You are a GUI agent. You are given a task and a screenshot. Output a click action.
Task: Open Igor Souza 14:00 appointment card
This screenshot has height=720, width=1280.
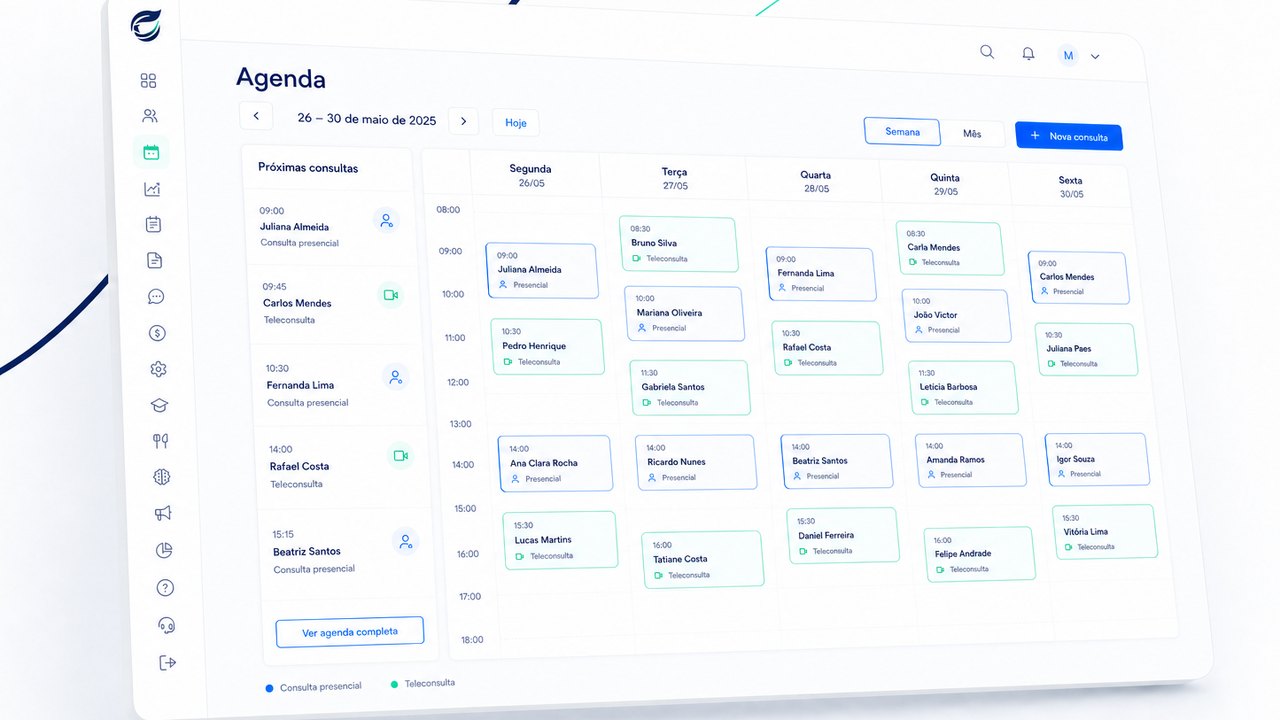(1097, 460)
